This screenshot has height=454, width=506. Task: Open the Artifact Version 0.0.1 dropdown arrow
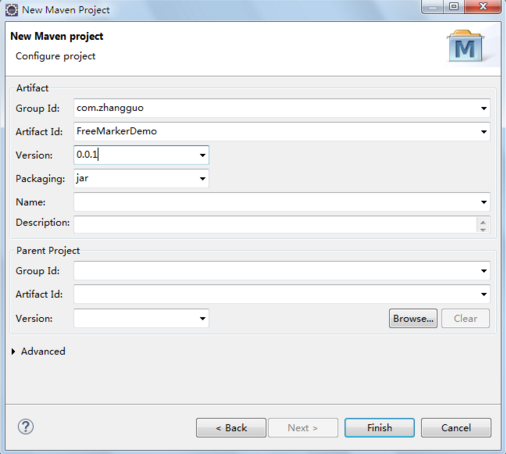[x=202, y=155]
